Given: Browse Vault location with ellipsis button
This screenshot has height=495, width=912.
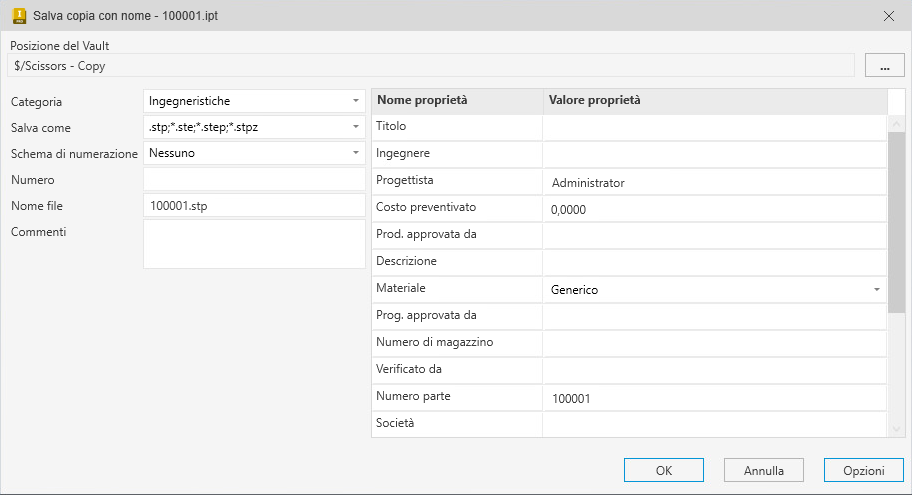Looking at the screenshot, I should click(x=884, y=66).
